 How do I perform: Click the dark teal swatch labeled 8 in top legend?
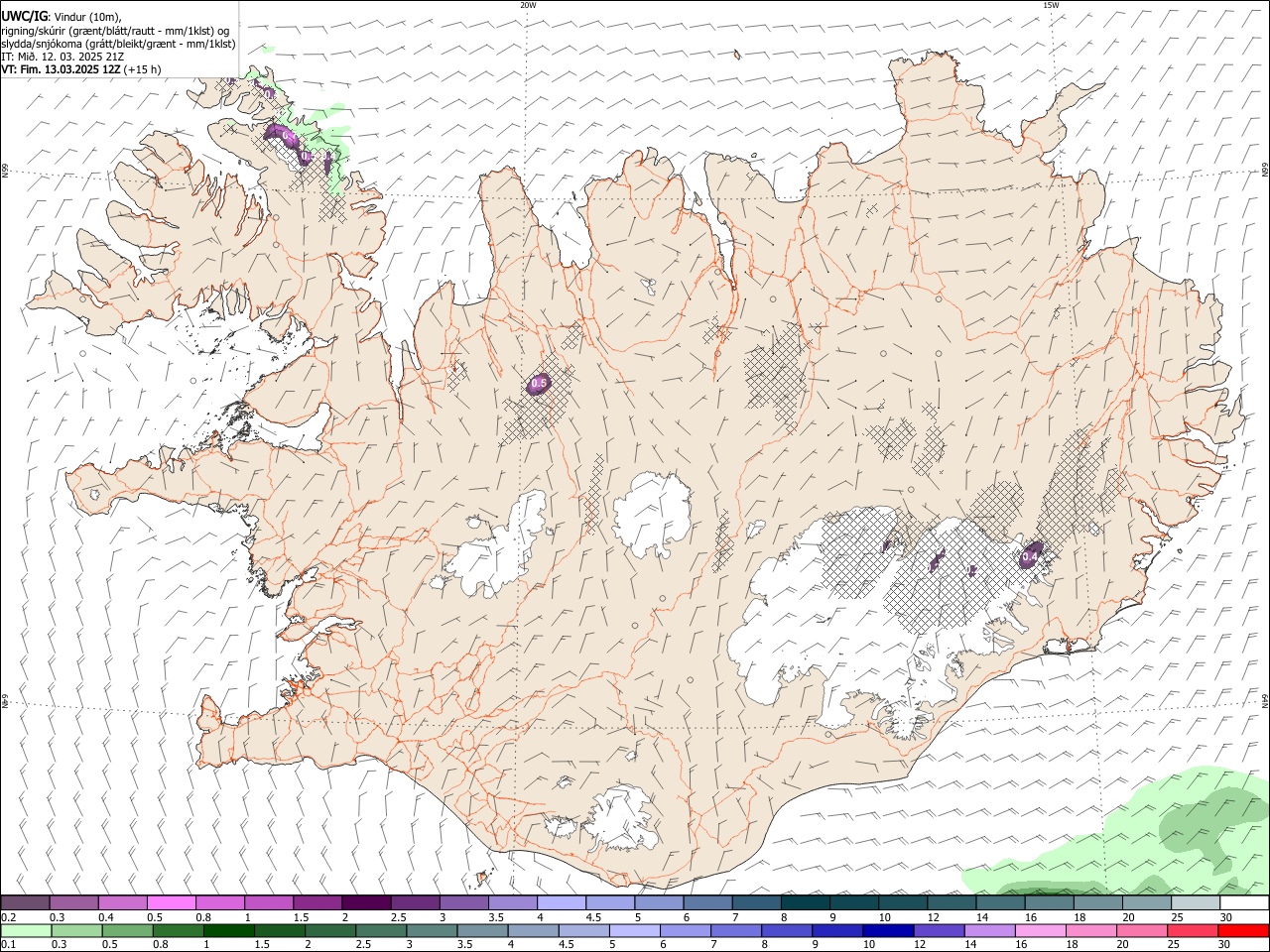point(805,902)
